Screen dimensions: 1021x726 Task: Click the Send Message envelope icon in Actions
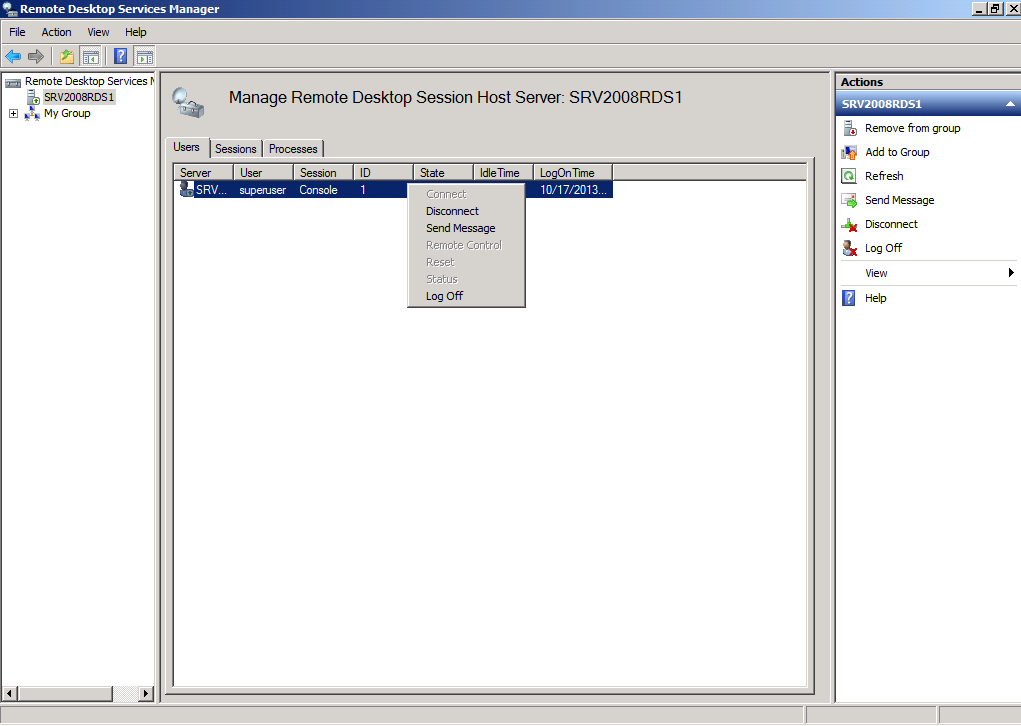point(850,201)
